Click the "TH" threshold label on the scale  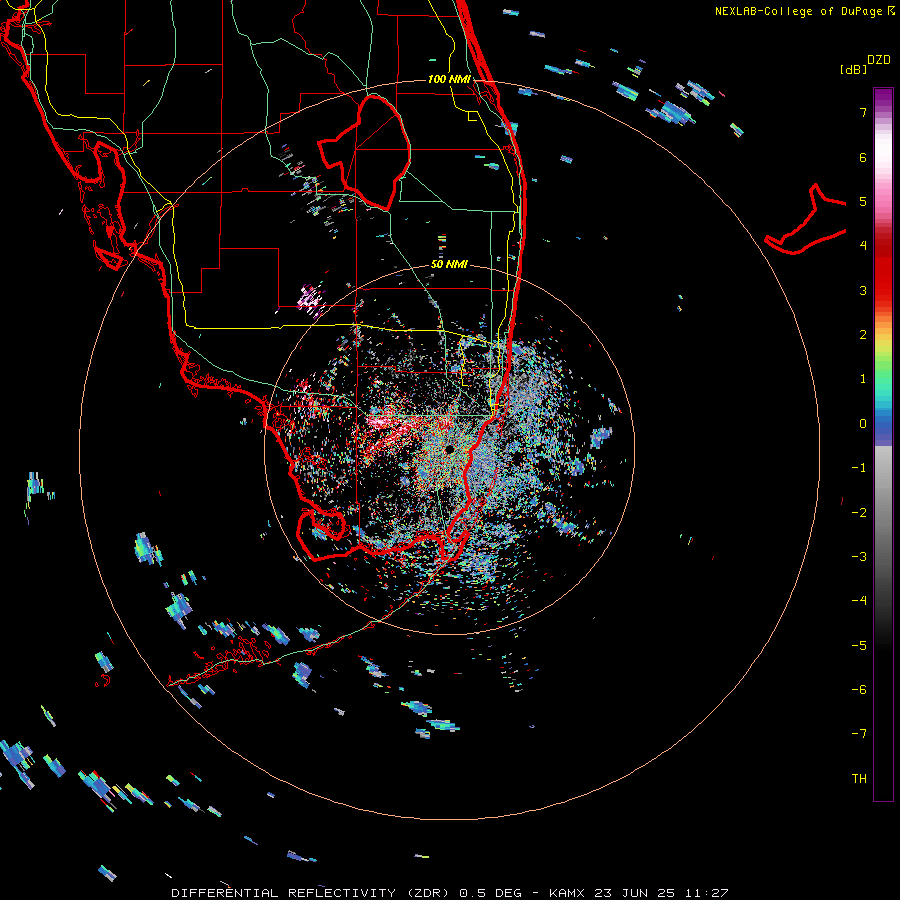click(859, 778)
